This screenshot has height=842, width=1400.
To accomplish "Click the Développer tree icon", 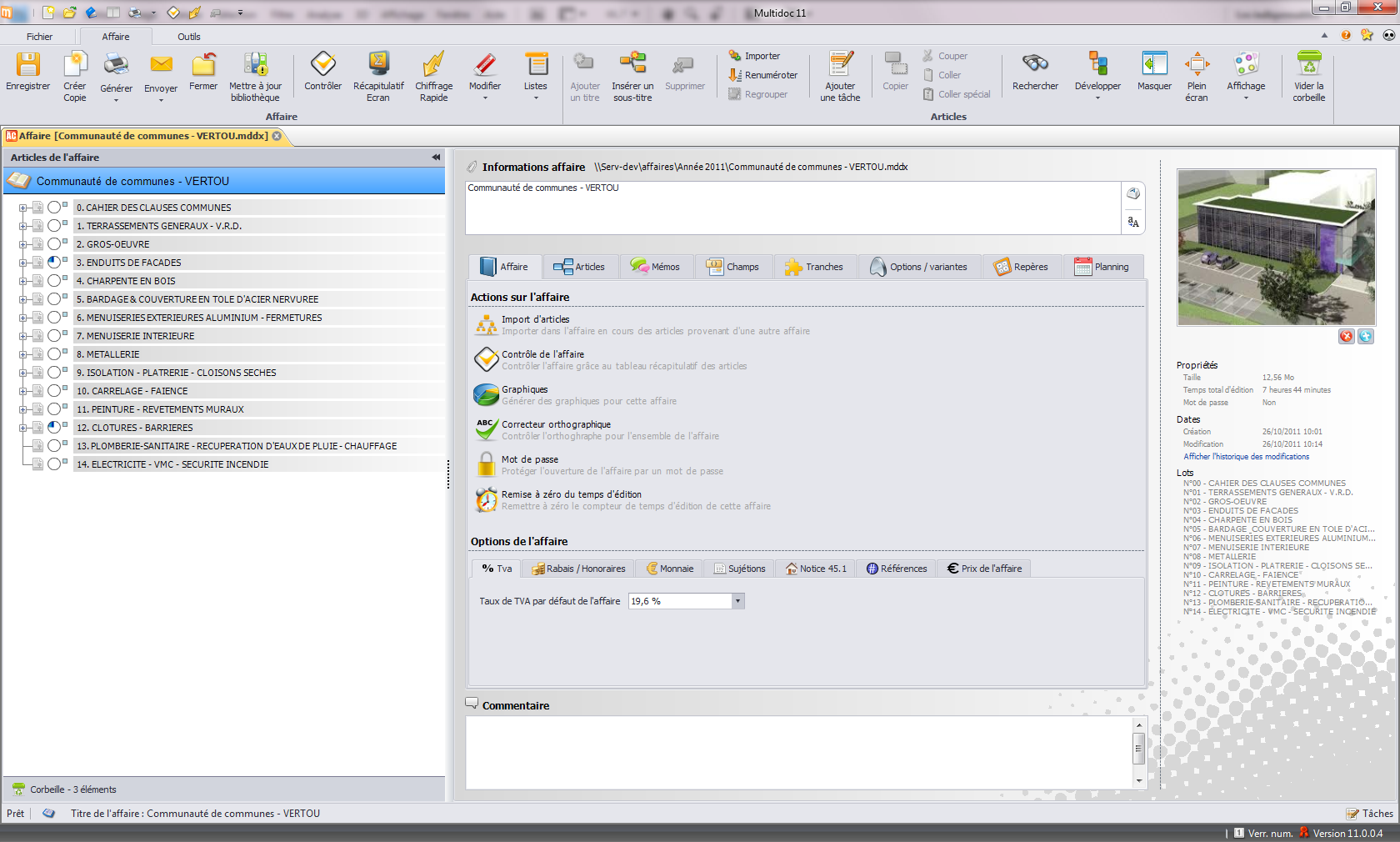I will tap(1097, 64).
